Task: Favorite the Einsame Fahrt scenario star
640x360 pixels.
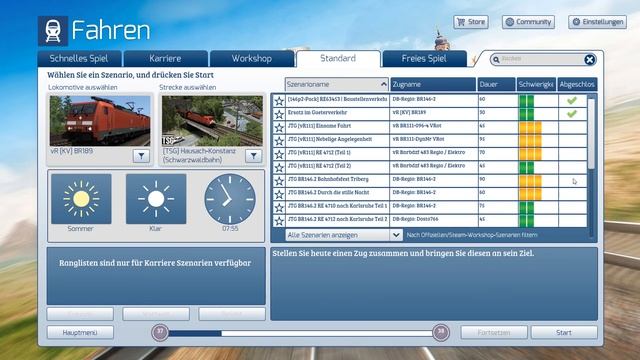Action: (279, 128)
